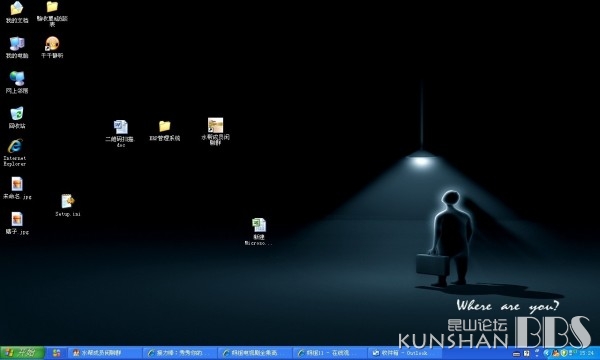Select the 千千静听 music player shortcut

(52, 47)
